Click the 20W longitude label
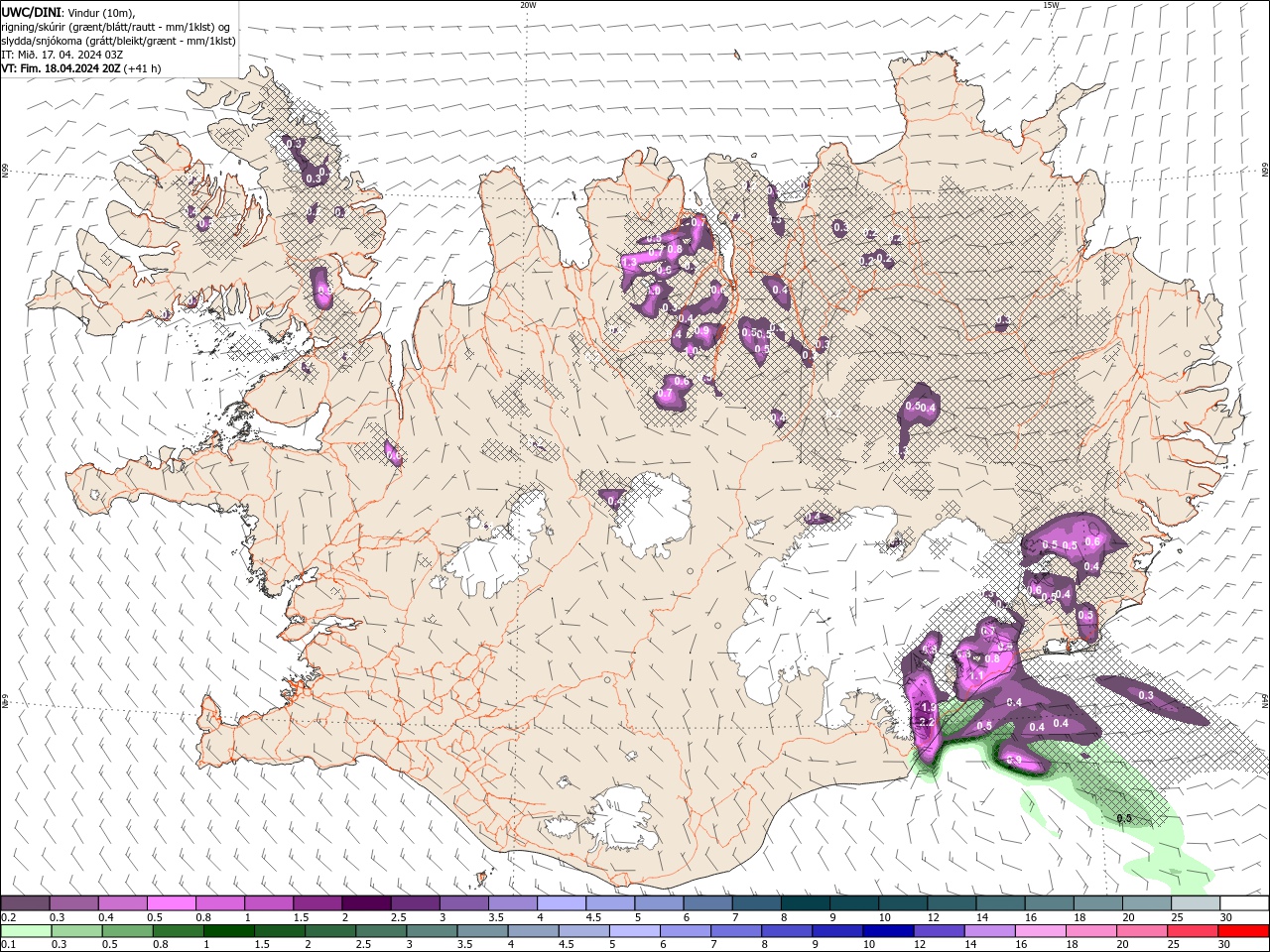This screenshot has height=952, width=1270. tap(528, 5)
